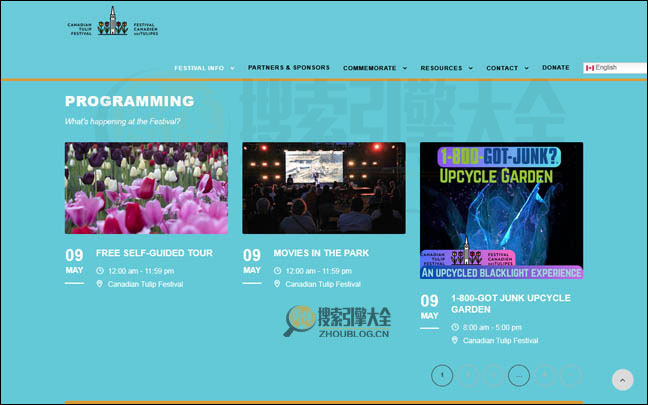Click Canadian Tulip Festival venue under Self-Guided Tour
Viewport: 648px width, 405px height.
(x=145, y=284)
